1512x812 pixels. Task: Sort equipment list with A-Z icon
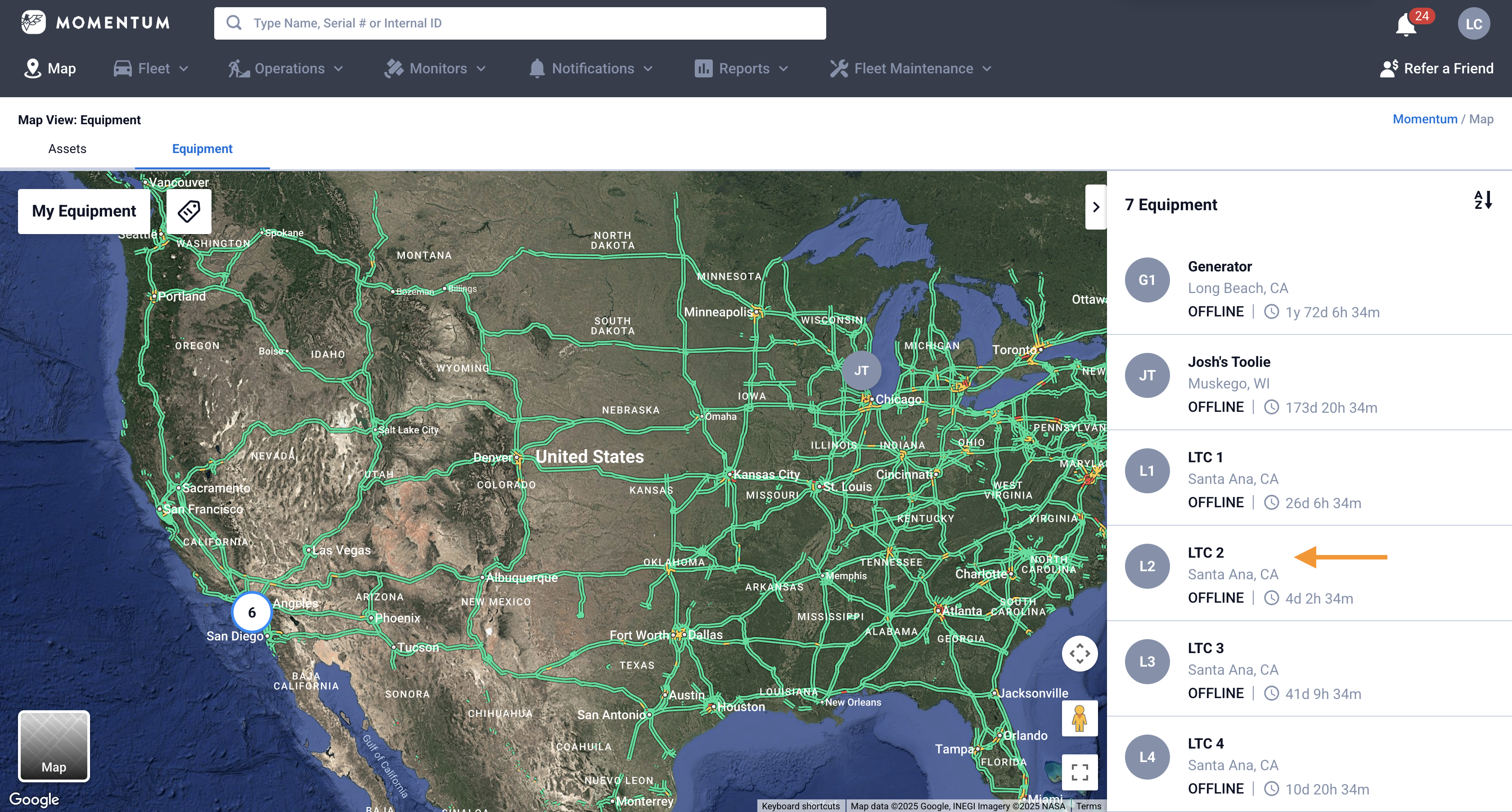1483,200
